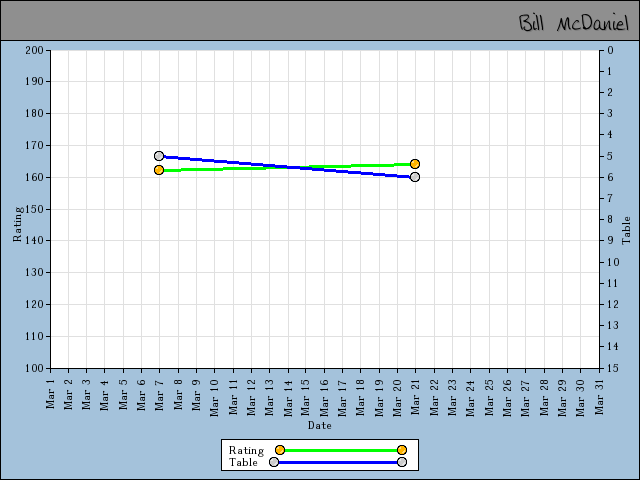
Task: Click the Mar 1 date tick label
Action: click(x=51, y=393)
